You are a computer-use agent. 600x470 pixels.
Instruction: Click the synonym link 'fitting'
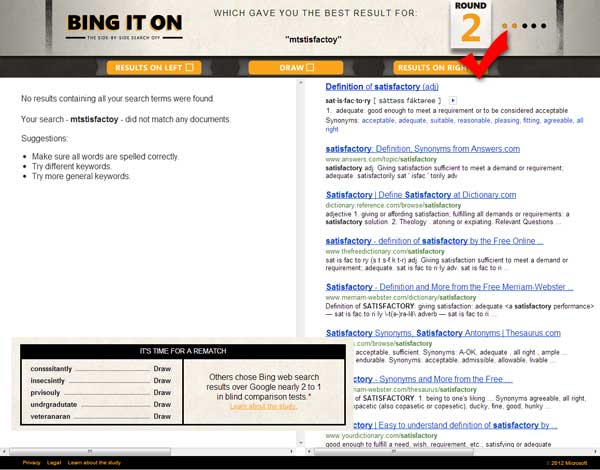[532, 121]
